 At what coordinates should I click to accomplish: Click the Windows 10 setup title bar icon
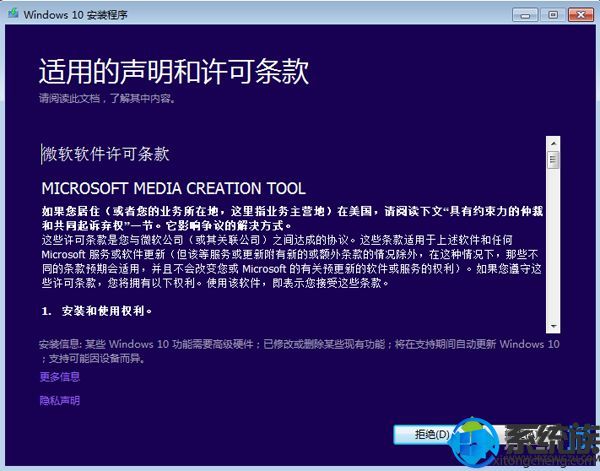tap(13, 13)
